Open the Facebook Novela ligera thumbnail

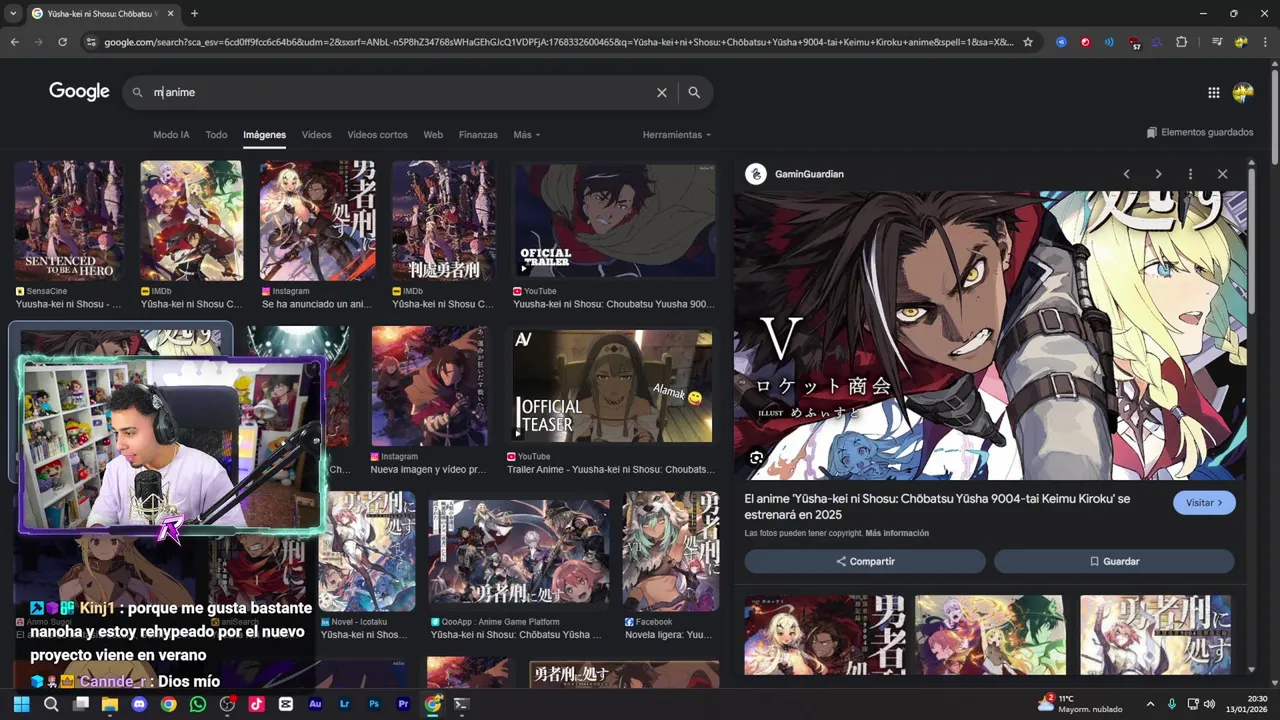pyautogui.click(x=671, y=551)
